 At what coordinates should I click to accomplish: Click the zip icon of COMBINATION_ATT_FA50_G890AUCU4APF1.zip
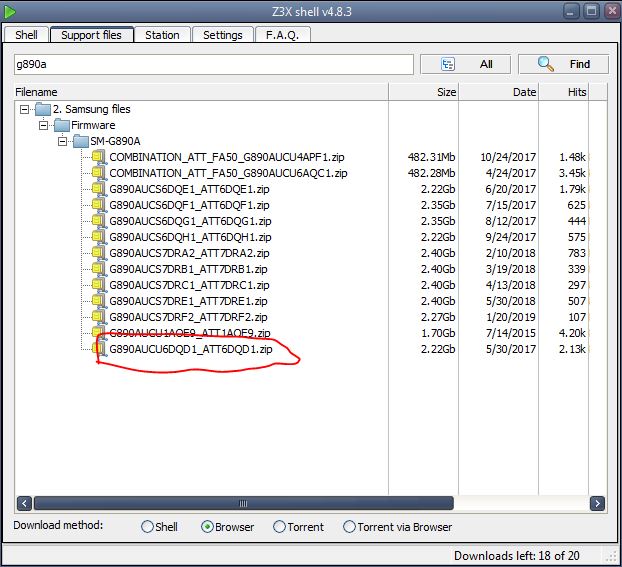point(99,157)
